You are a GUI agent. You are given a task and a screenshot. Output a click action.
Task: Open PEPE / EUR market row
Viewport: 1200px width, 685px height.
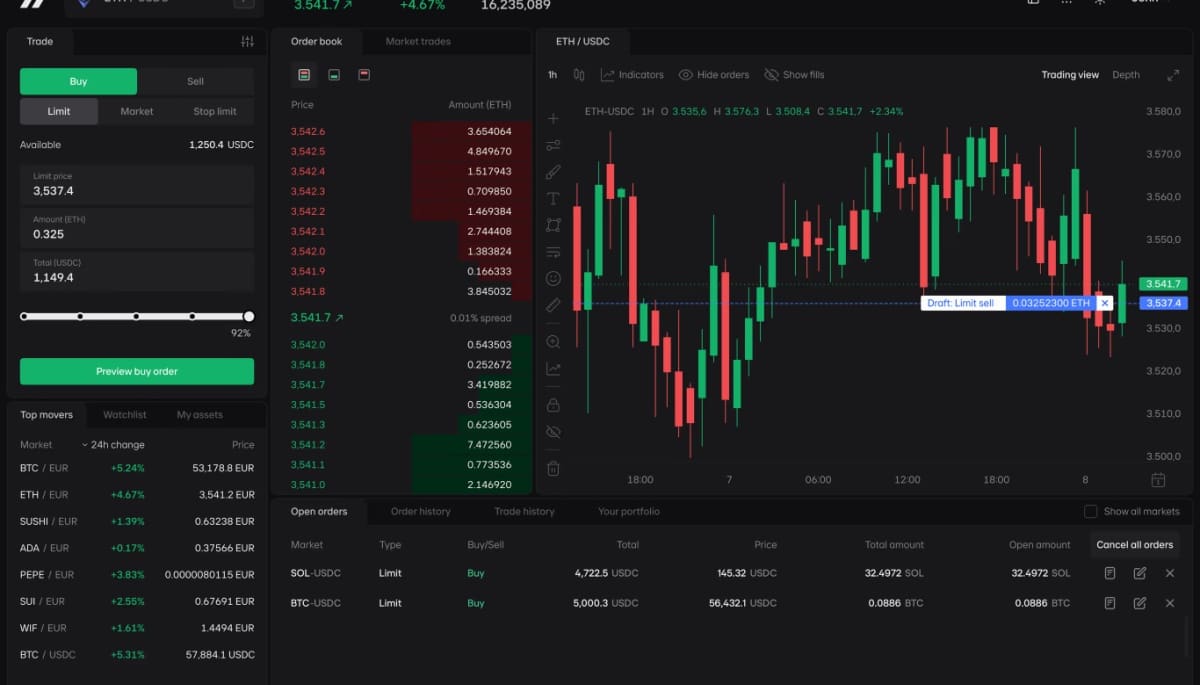click(137, 574)
